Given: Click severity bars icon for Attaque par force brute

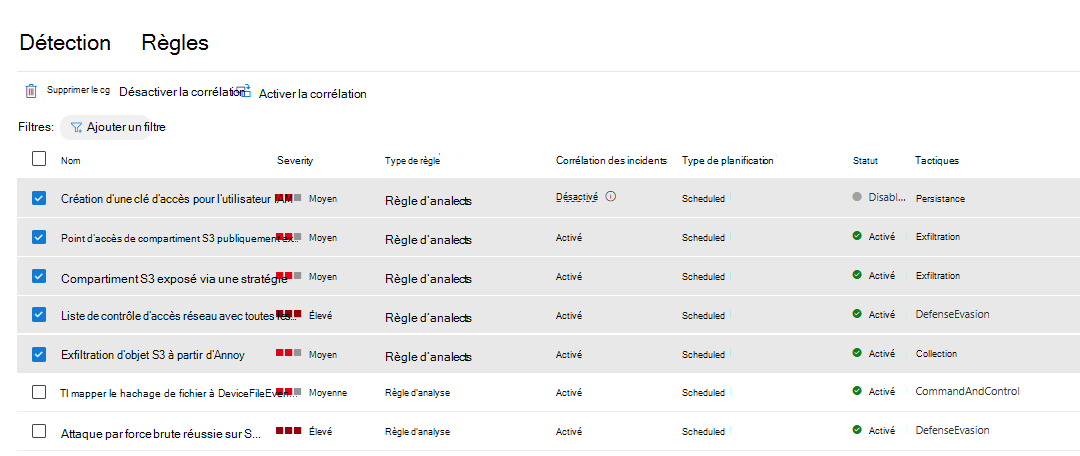Looking at the screenshot, I should (289, 431).
